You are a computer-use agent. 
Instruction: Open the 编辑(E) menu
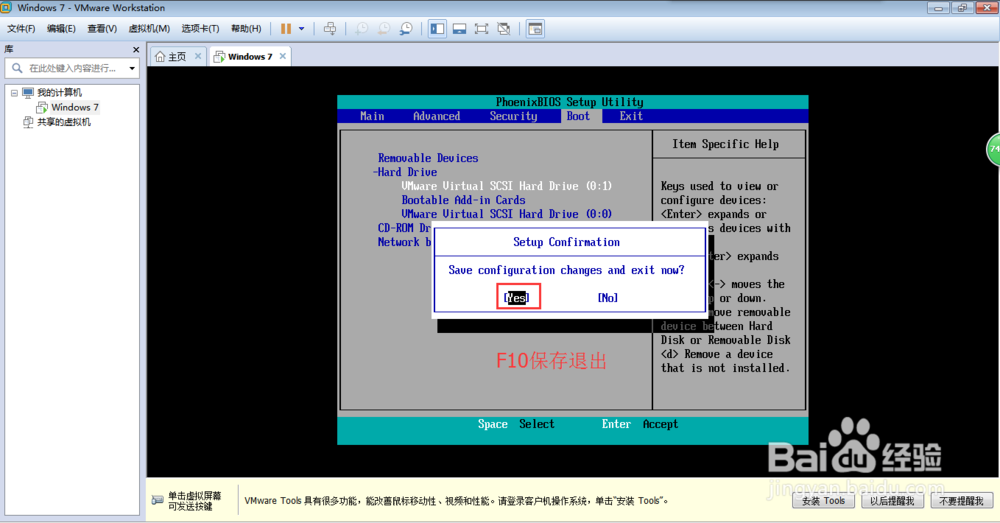pyautogui.click(x=61, y=29)
